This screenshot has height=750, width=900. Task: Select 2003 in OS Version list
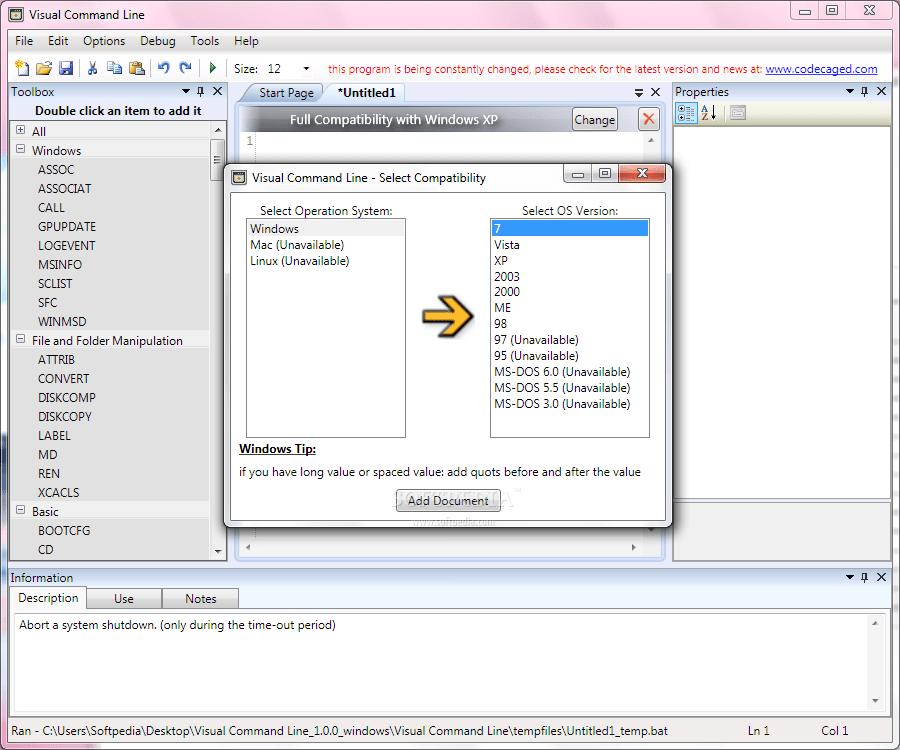570,277
